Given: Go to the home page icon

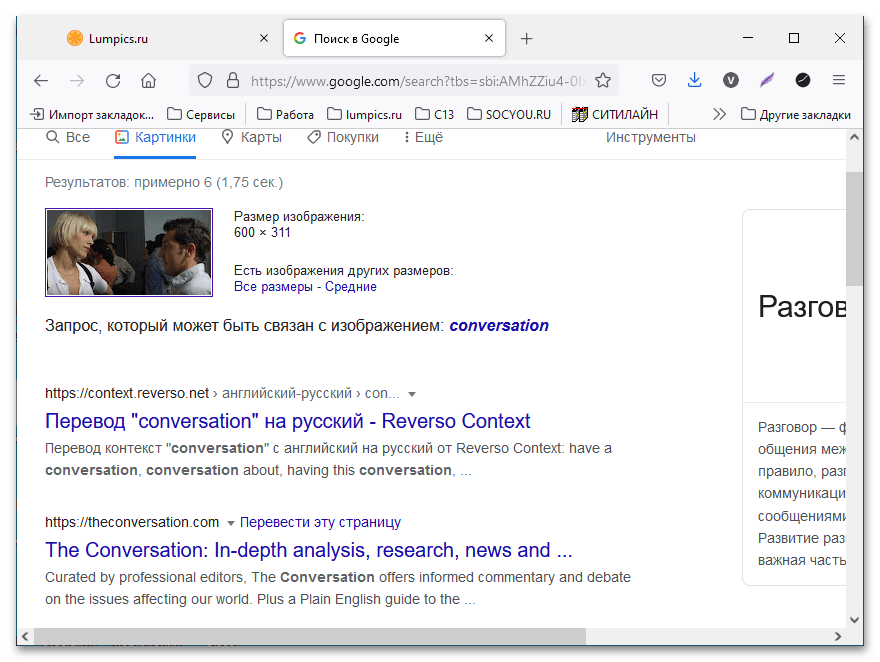Looking at the screenshot, I should click(148, 80).
